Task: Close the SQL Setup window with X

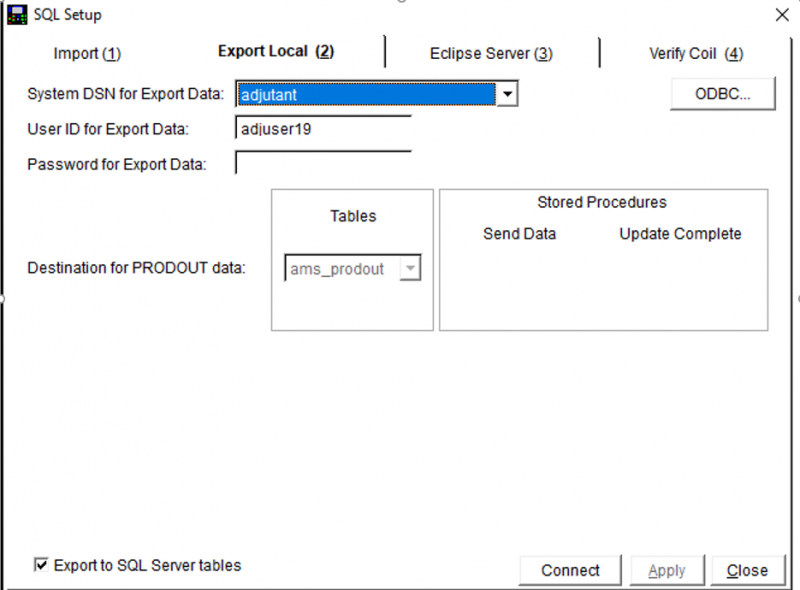Action: click(x=781, y=15)
